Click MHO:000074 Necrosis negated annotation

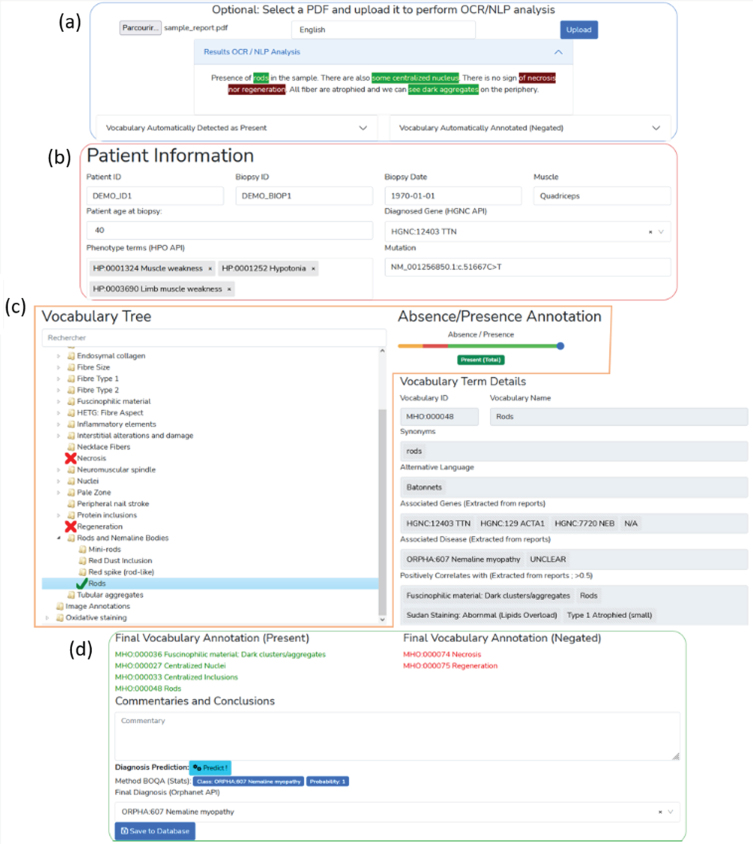[x=442, y=655]
